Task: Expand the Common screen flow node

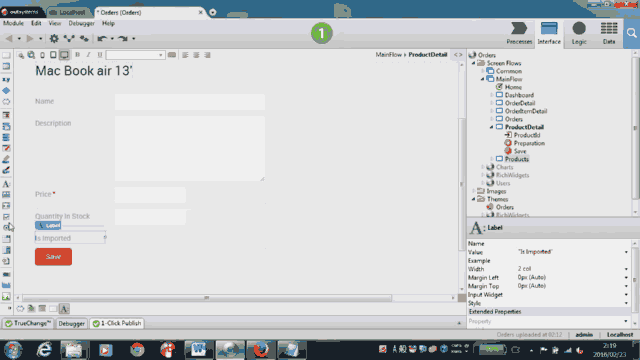Action: coord(482,71)
